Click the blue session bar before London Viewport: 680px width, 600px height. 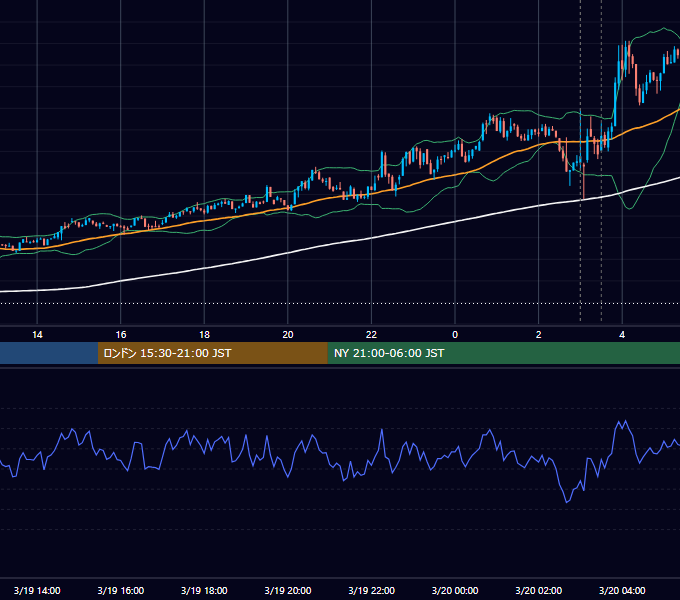coord(49,353)
